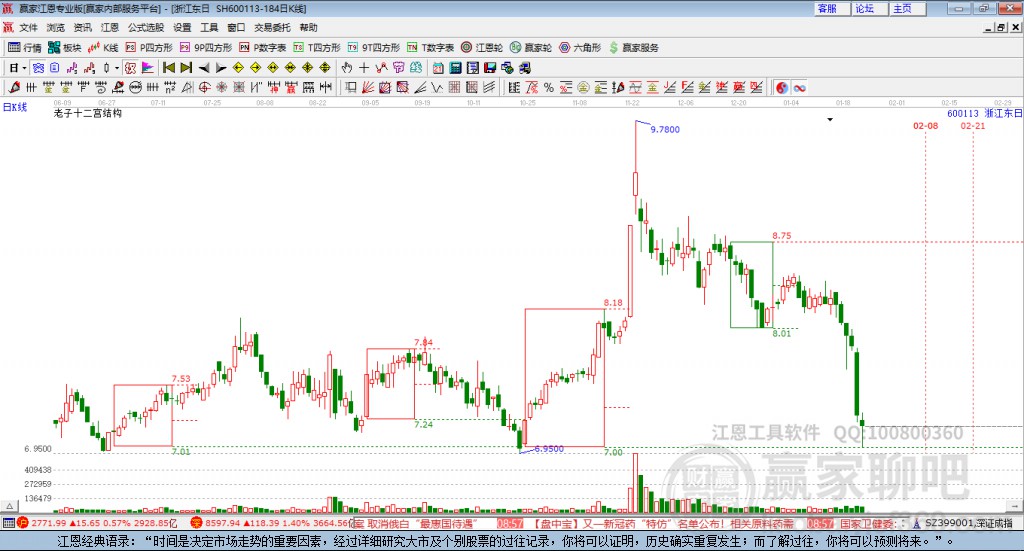This screenshot has height=551, width=1024.
Task: Open the 9T四方形 tool
Action: (374, 48)
